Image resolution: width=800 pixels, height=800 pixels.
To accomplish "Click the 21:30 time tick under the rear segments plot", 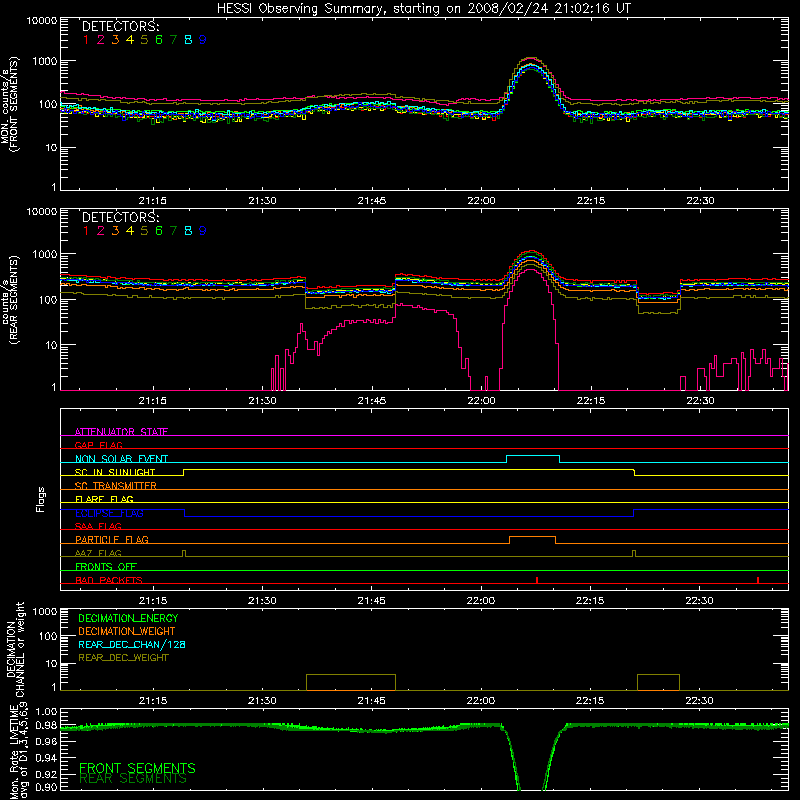I will (x=262, y=401).
